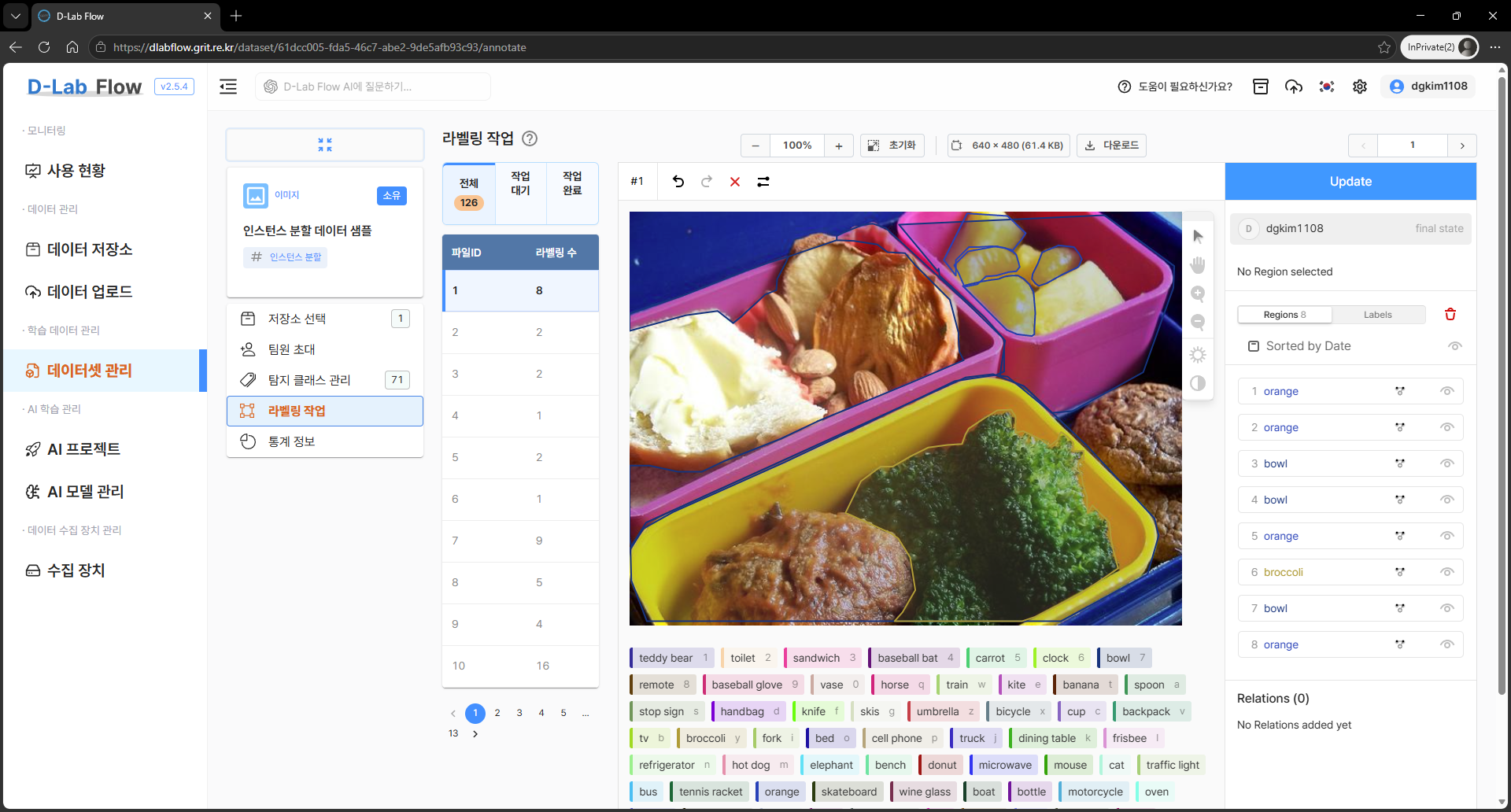Open 통계 정보 menu item
1511x812 pixels.
325,441
